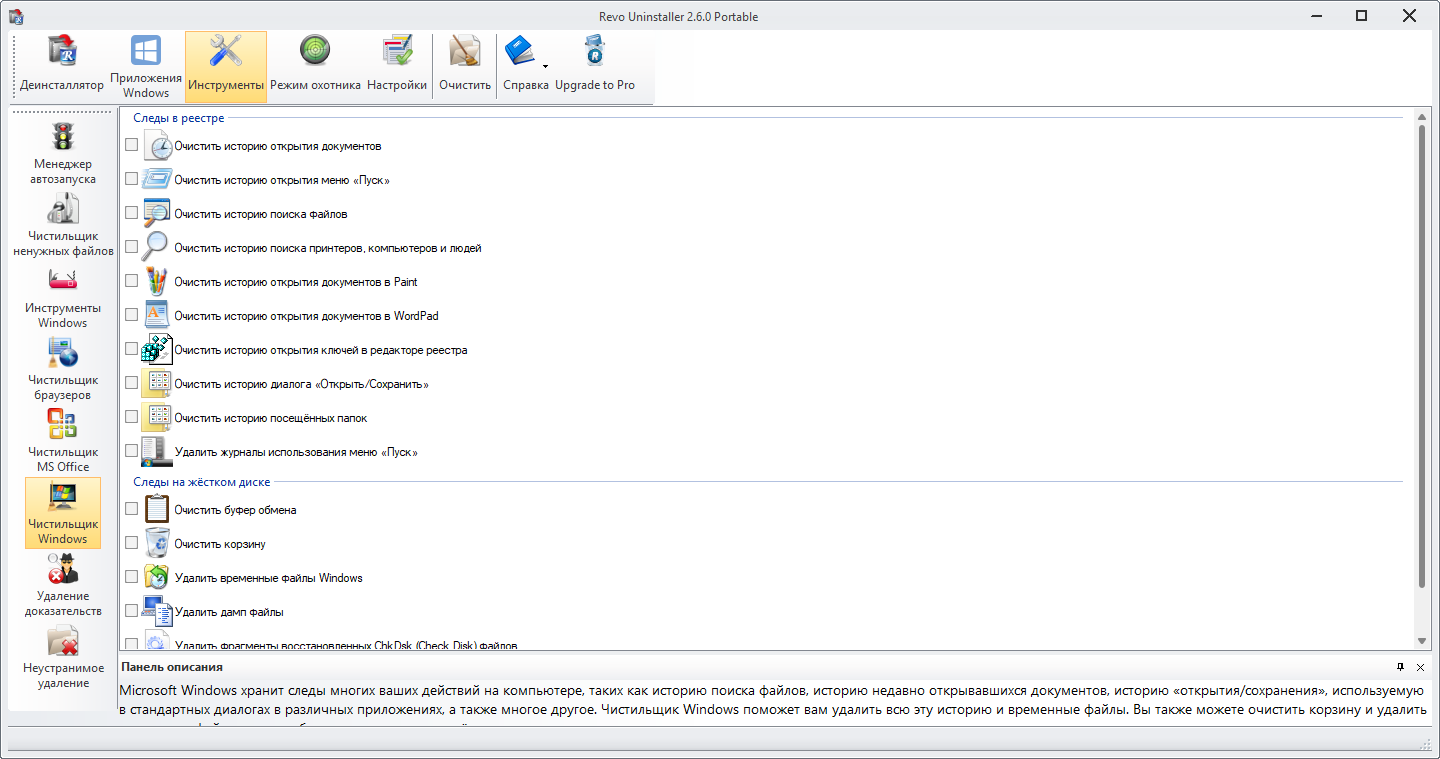Click the clock icon by document history
The height and width of the screenshot is (759, 1440).
pyautogui.click(x=157, y=145)
